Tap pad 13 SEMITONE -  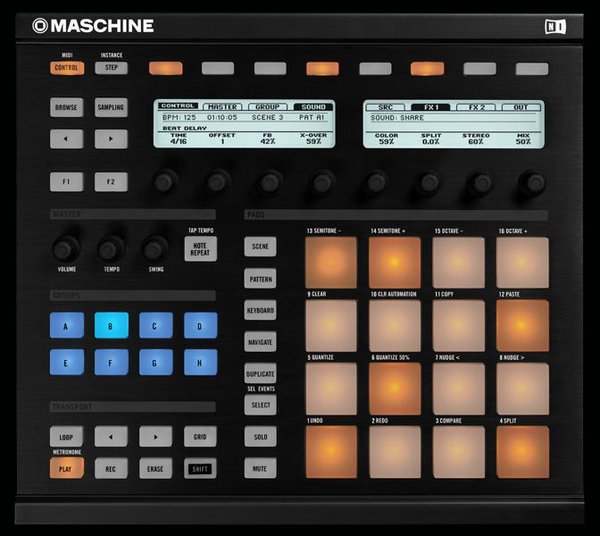[x=331, y=262]
